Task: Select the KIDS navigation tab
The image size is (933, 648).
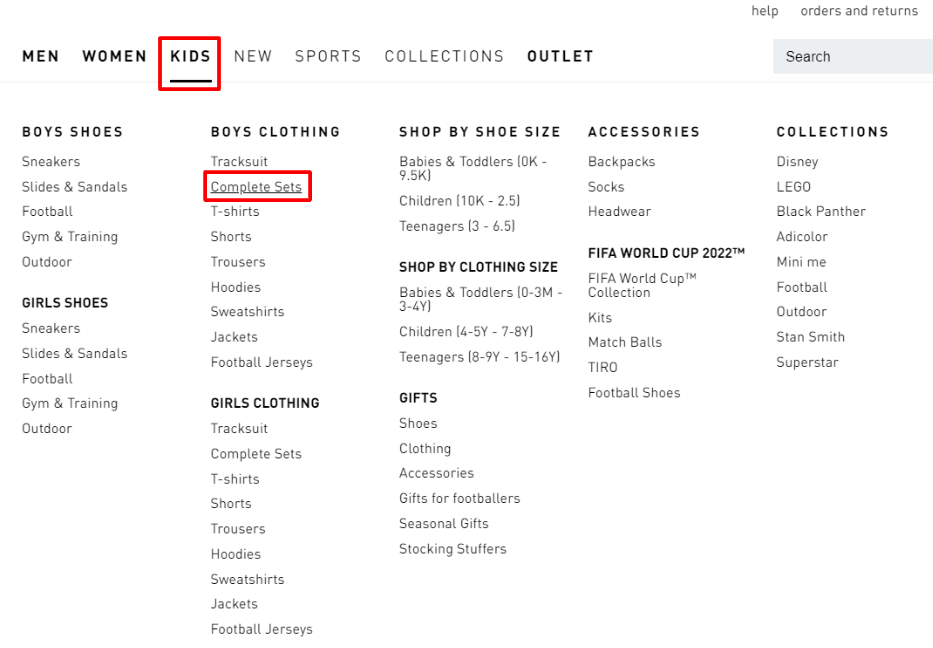Action: [190, 56]
